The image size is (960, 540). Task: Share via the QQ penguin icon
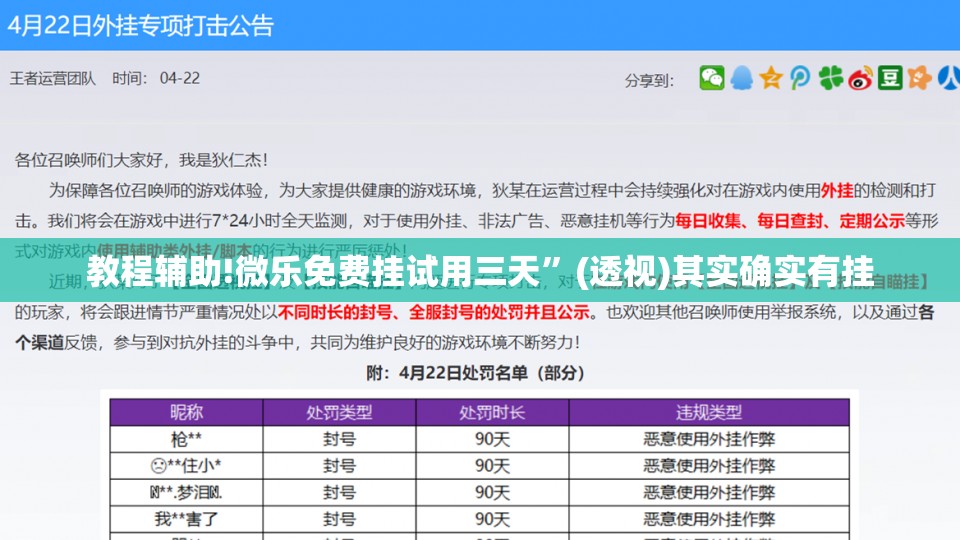tap(741, 78)
